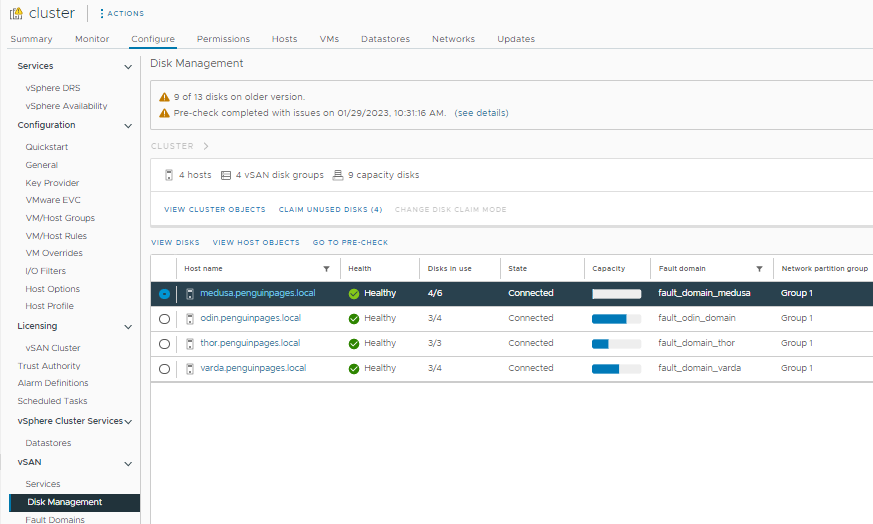Switch to the Monitor tab
Screen dimensions: 873x524
[92, 39]
